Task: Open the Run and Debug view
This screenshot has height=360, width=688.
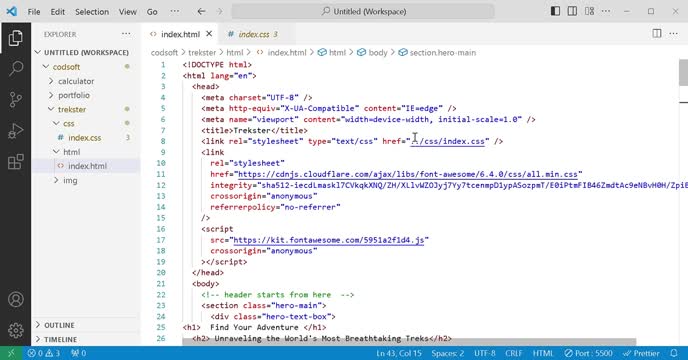Action: pos(16,131)
